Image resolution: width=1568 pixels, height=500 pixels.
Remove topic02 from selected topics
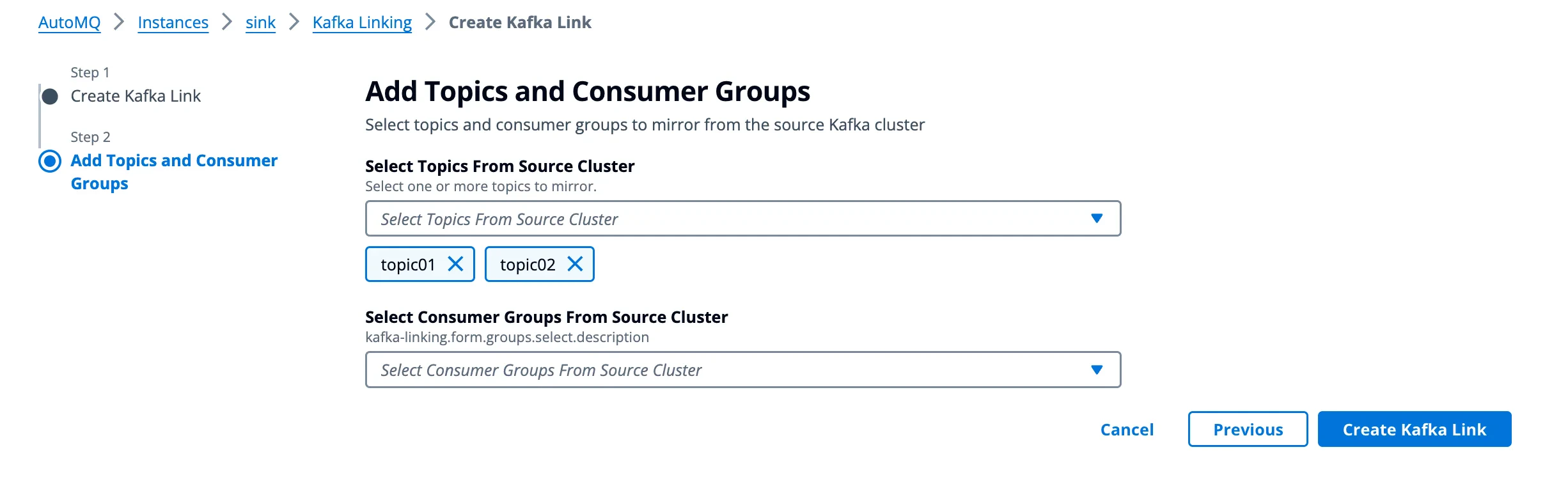pyautogui.click(x=576, y=263)
